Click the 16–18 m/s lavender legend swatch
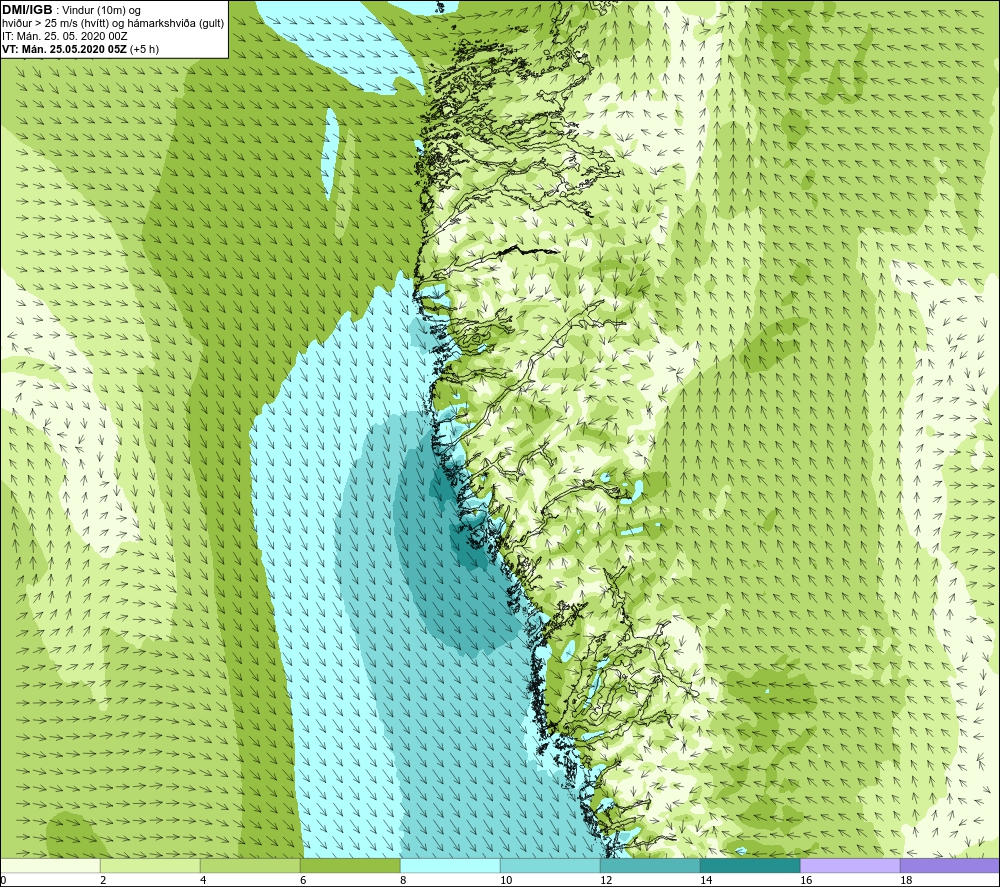The image size is (1000, 887). [x=850, y=866]
